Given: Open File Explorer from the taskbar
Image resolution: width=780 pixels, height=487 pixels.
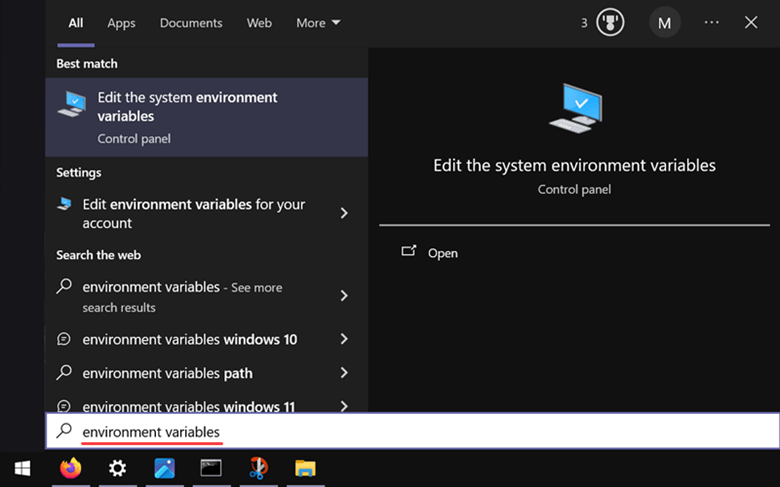Looking at the screenshot, I should (305, 468).
